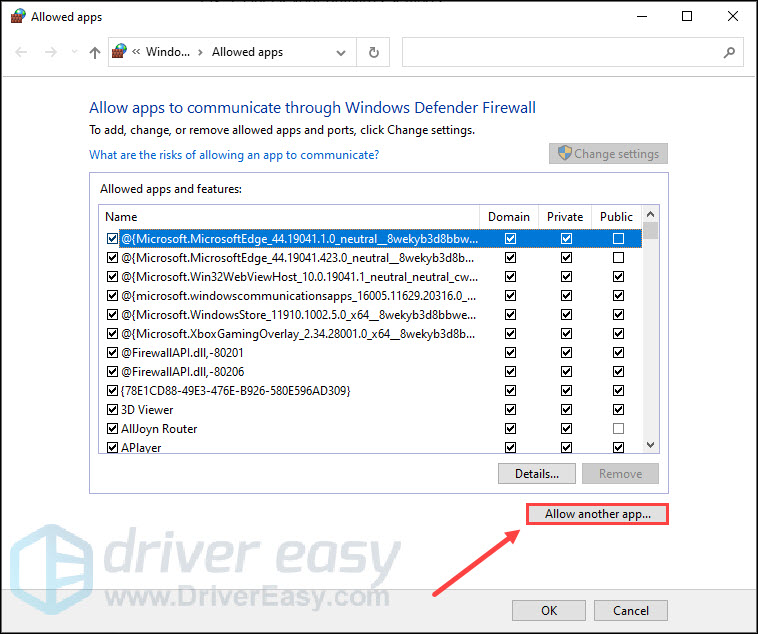Focus the Control Panel search box
This screenshot has width=758, height=634.
pyautogui.click(x=572, y=52)
